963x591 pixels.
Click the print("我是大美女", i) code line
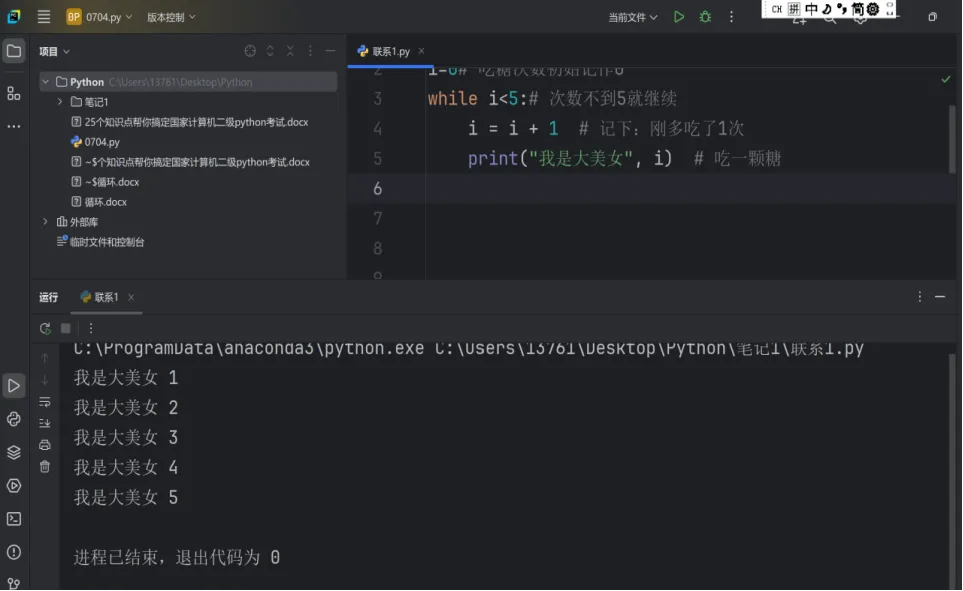(569, 159)
